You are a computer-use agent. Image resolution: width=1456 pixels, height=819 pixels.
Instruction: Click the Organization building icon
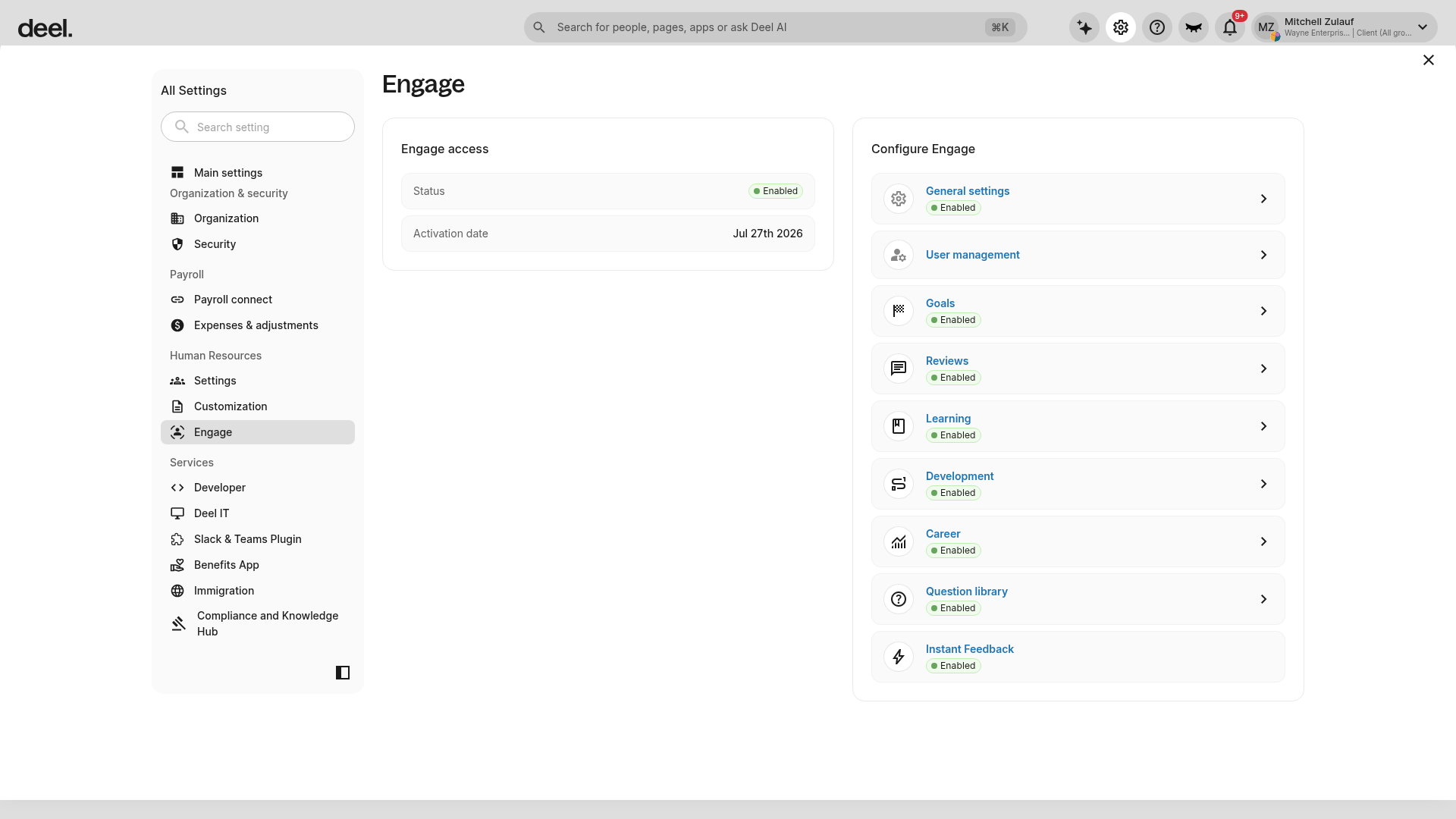tap(177, 218)
